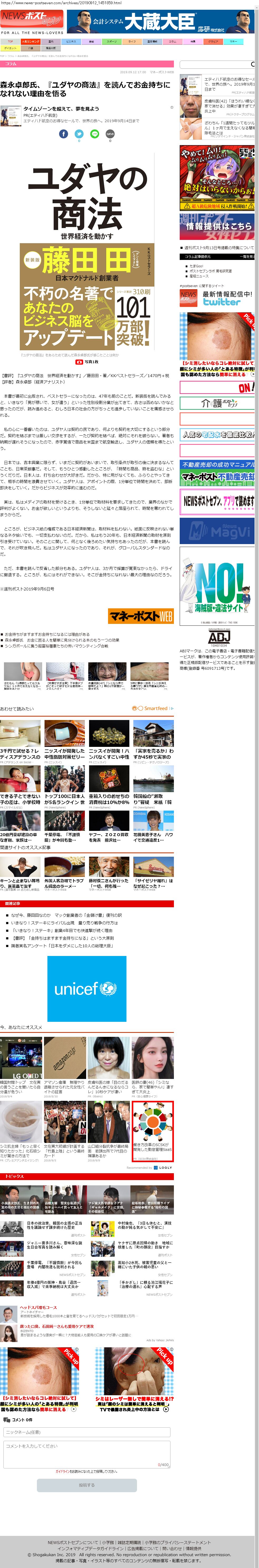Share the article on Facebook

(x=63, y=133)
